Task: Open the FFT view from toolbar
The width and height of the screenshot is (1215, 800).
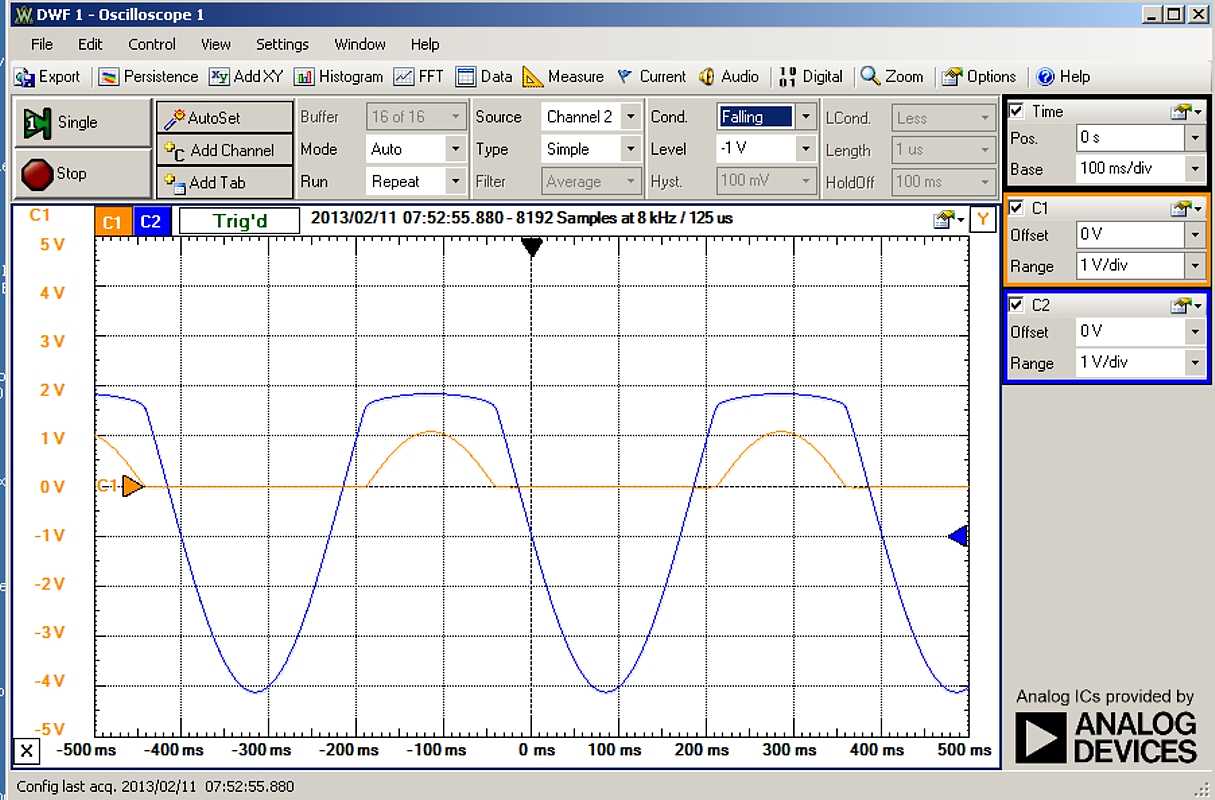Action: [x=418, y=76]
